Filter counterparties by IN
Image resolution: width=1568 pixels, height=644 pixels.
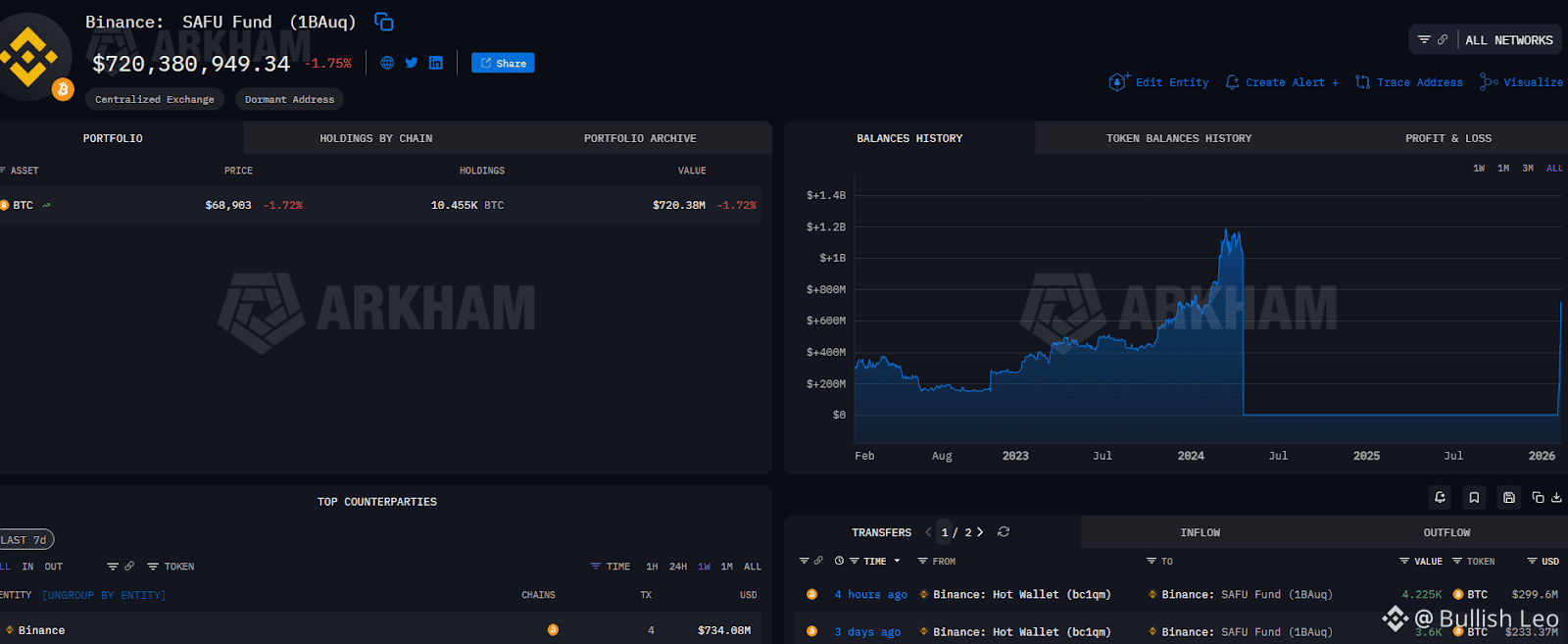click(x=27, y=567)
